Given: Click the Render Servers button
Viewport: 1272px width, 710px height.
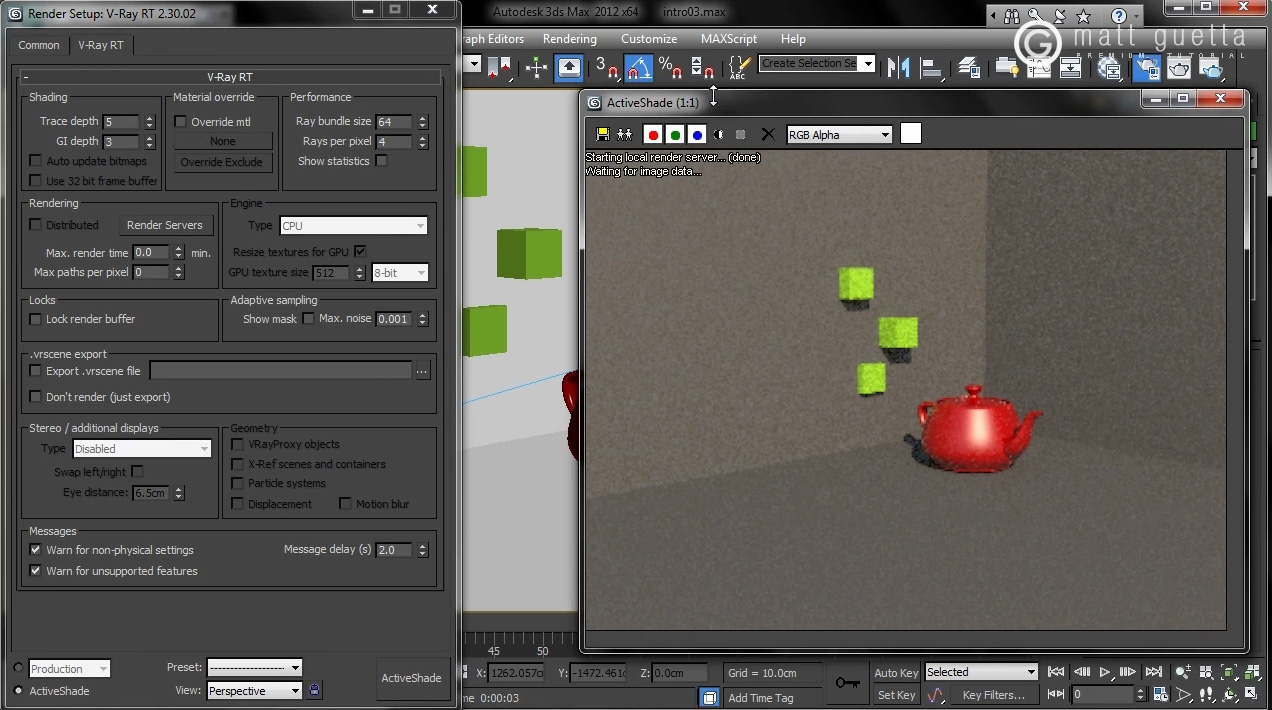Looking at the screenshot, I should 164,225.
